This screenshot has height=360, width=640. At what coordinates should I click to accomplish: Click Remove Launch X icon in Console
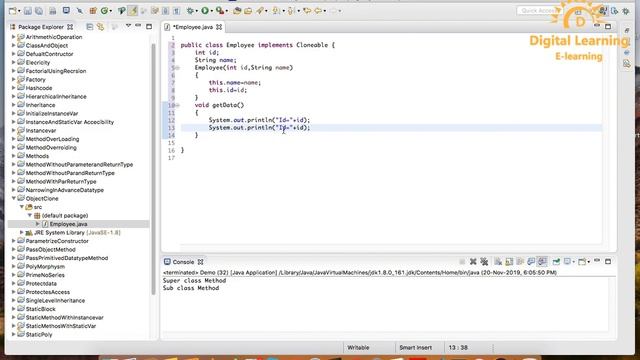click(x=473, y=262)
